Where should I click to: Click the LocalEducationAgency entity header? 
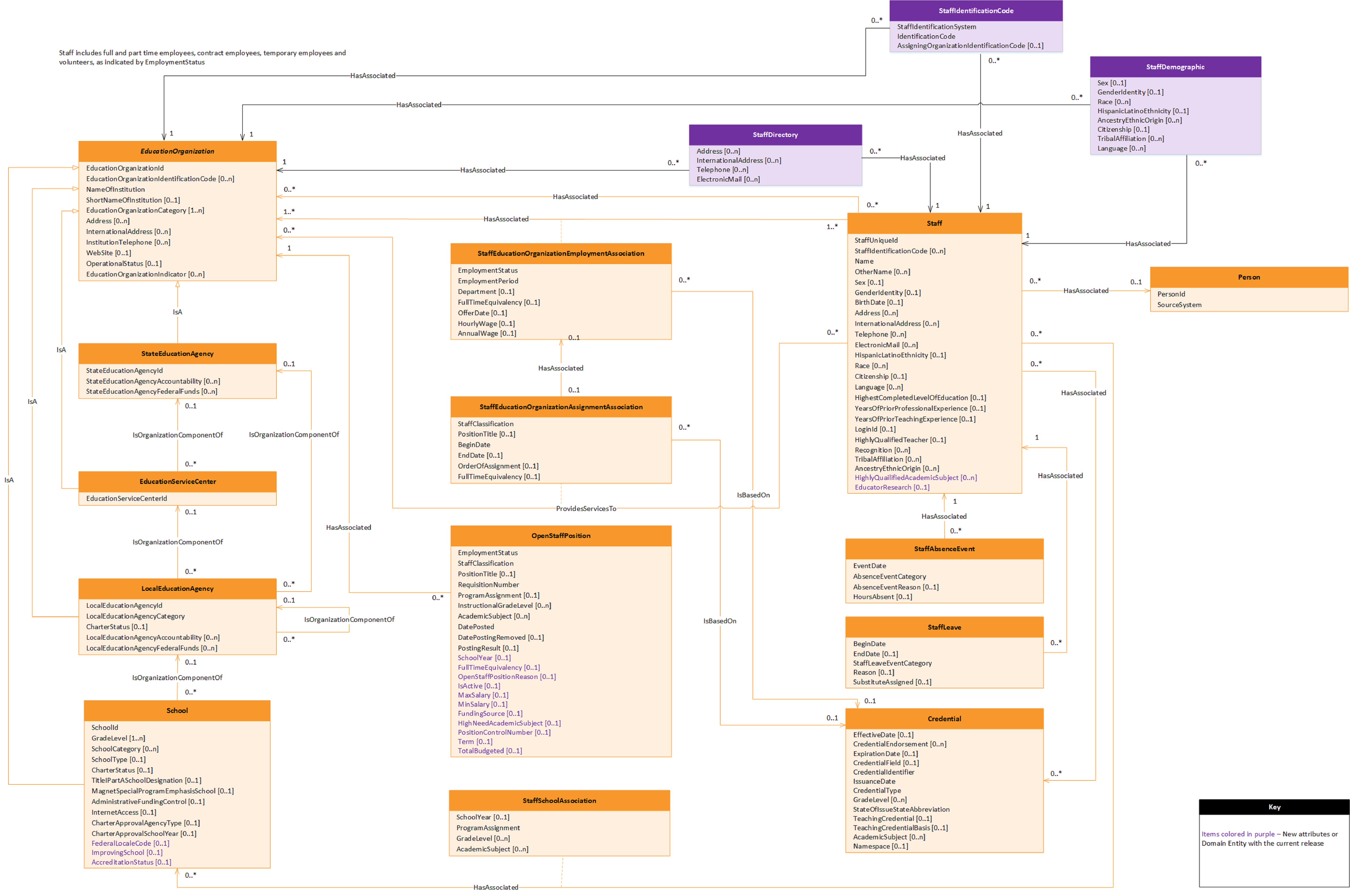click(177, 588)
